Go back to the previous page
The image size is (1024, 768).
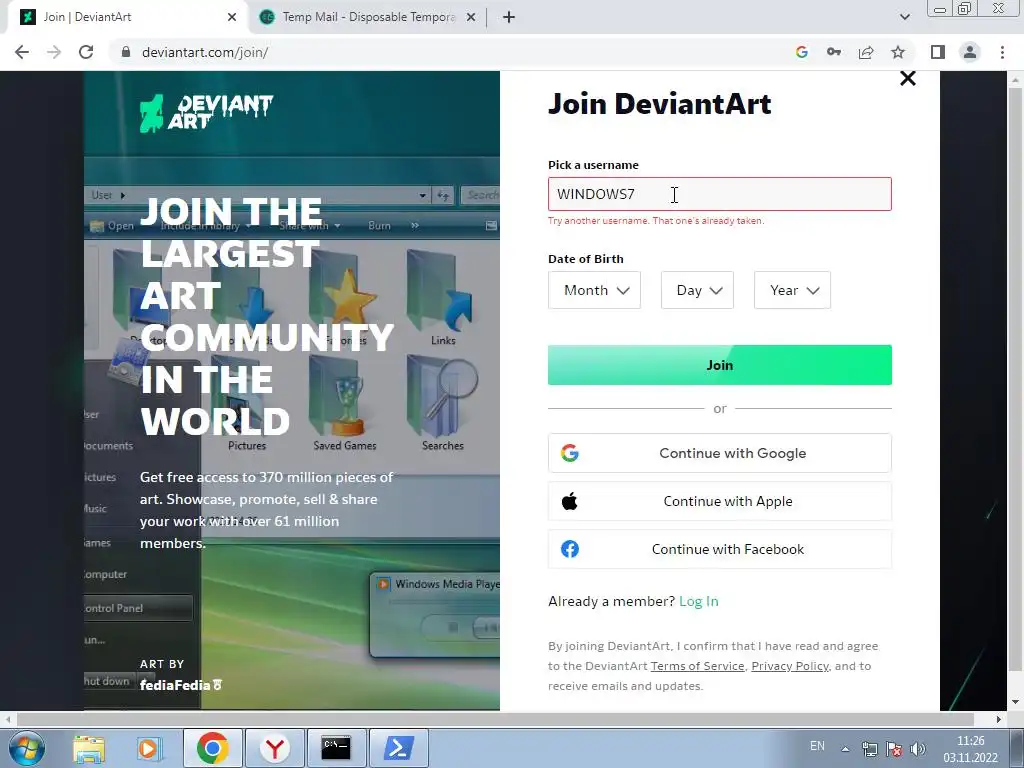[22, 52]
